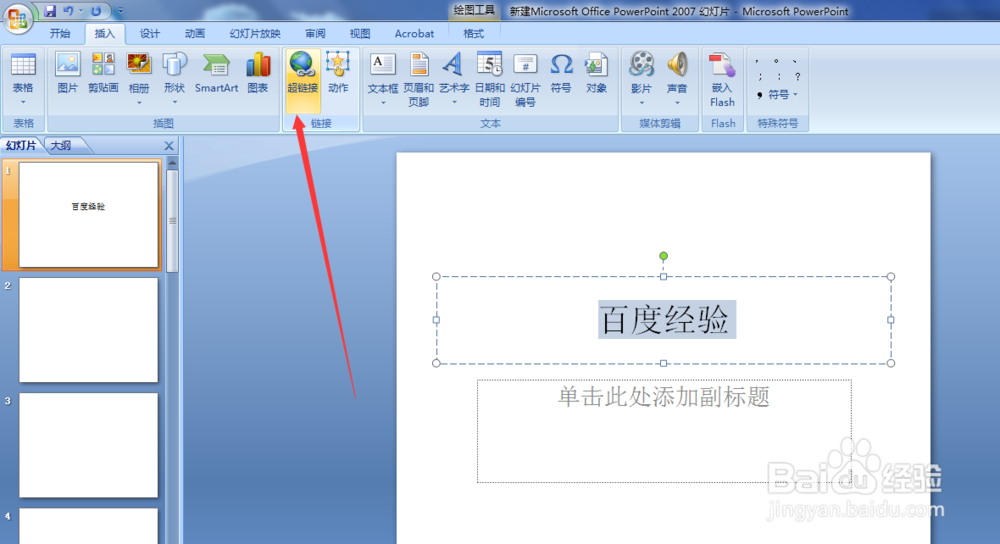Expand the photo album (相册) dropdown arrow
This screenshot has width=1000, height=544.
[x=138, y=102]
